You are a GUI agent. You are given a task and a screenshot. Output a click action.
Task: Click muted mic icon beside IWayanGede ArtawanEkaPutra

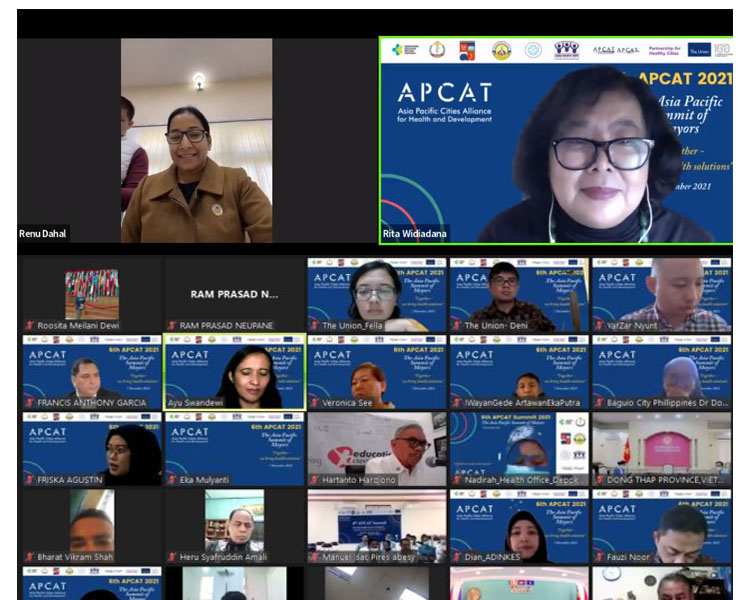coord(456,403)
